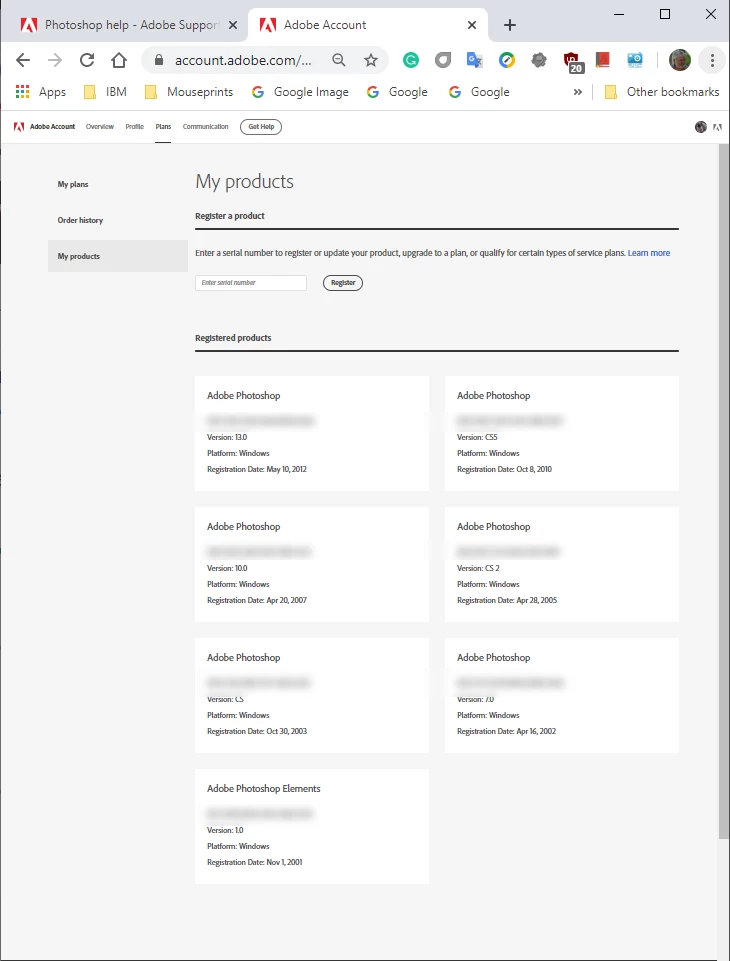730x961 pixels.
Task: Click Registration Date: Apr 16, 2002
Action: click(506, 731)
